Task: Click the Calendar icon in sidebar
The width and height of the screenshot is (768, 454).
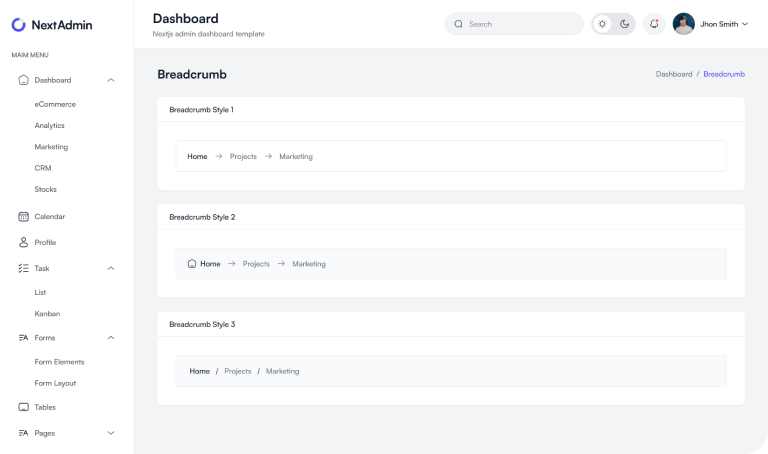Action: pos(24,216)
